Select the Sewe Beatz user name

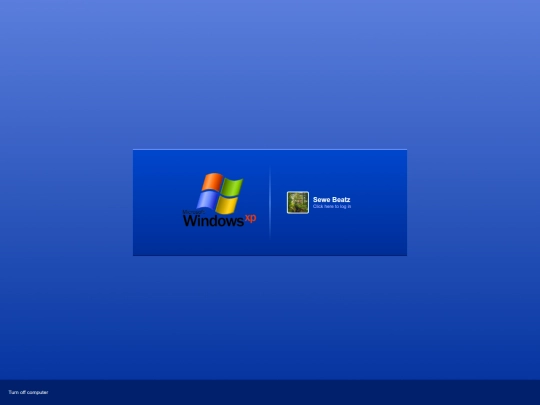pyautogui.click(x=331, y=199)
